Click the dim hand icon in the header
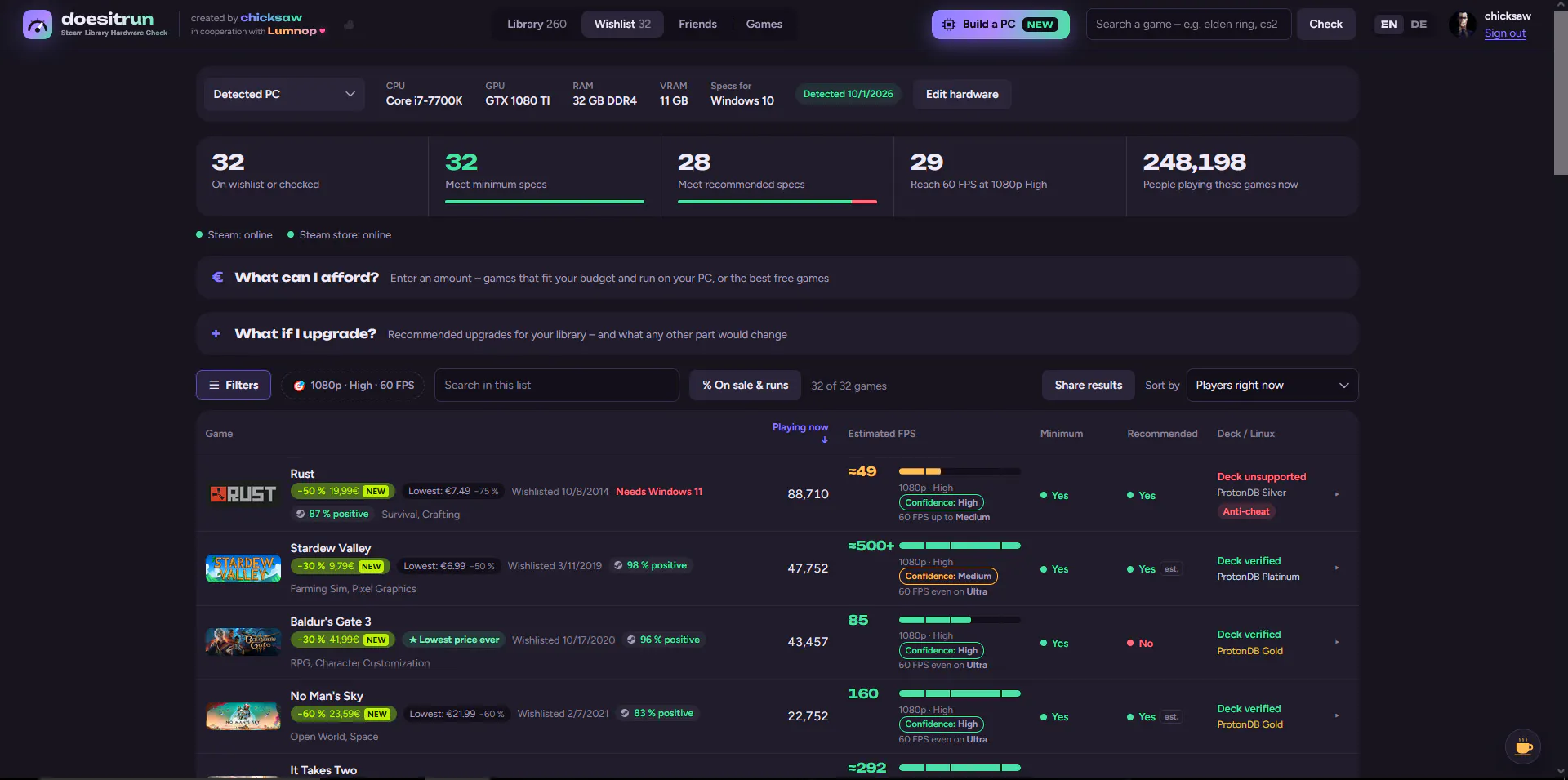The height and width of the screenshot is (780, 1568). 349,25
